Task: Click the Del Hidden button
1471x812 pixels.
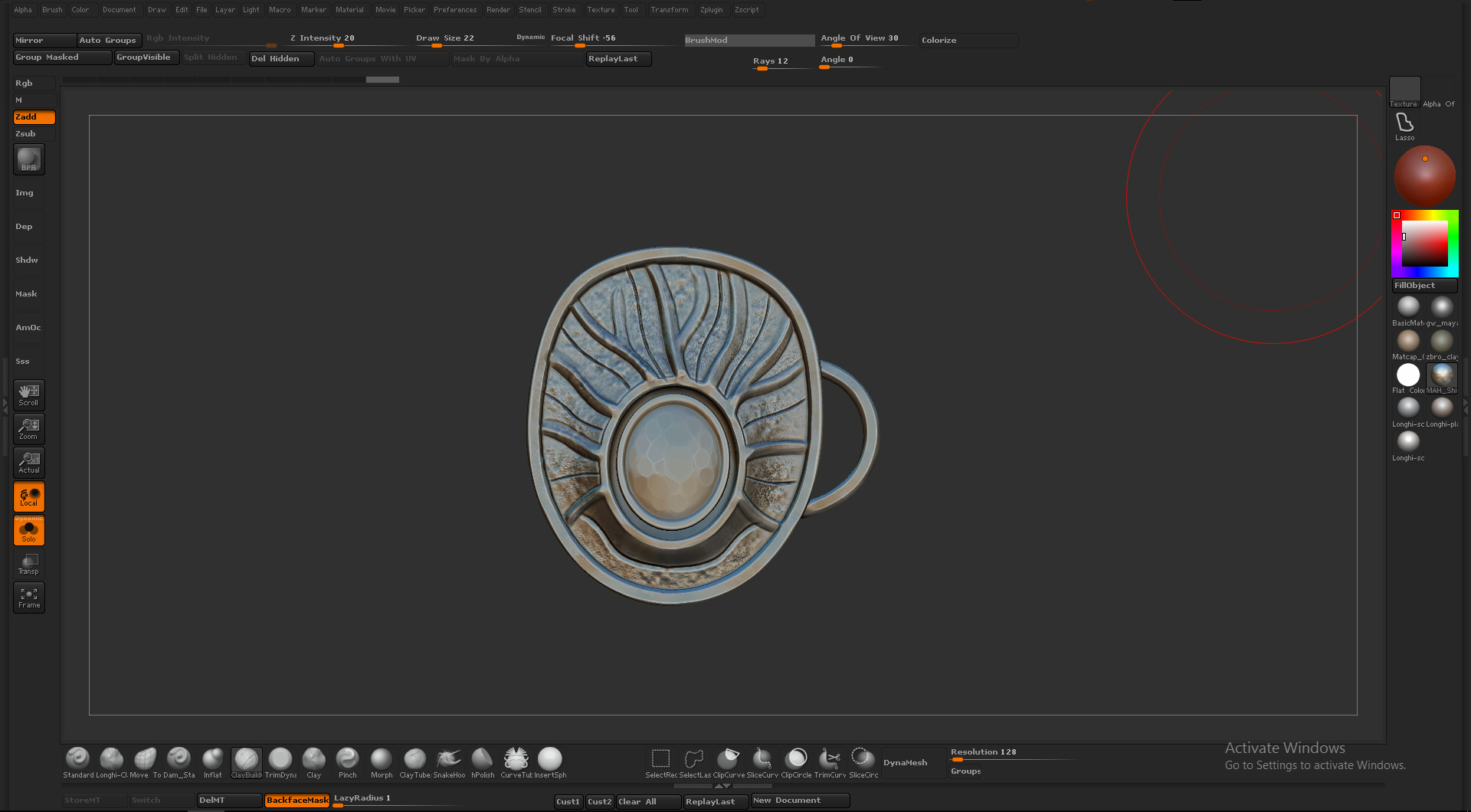Action: click(x=281, y=59)
